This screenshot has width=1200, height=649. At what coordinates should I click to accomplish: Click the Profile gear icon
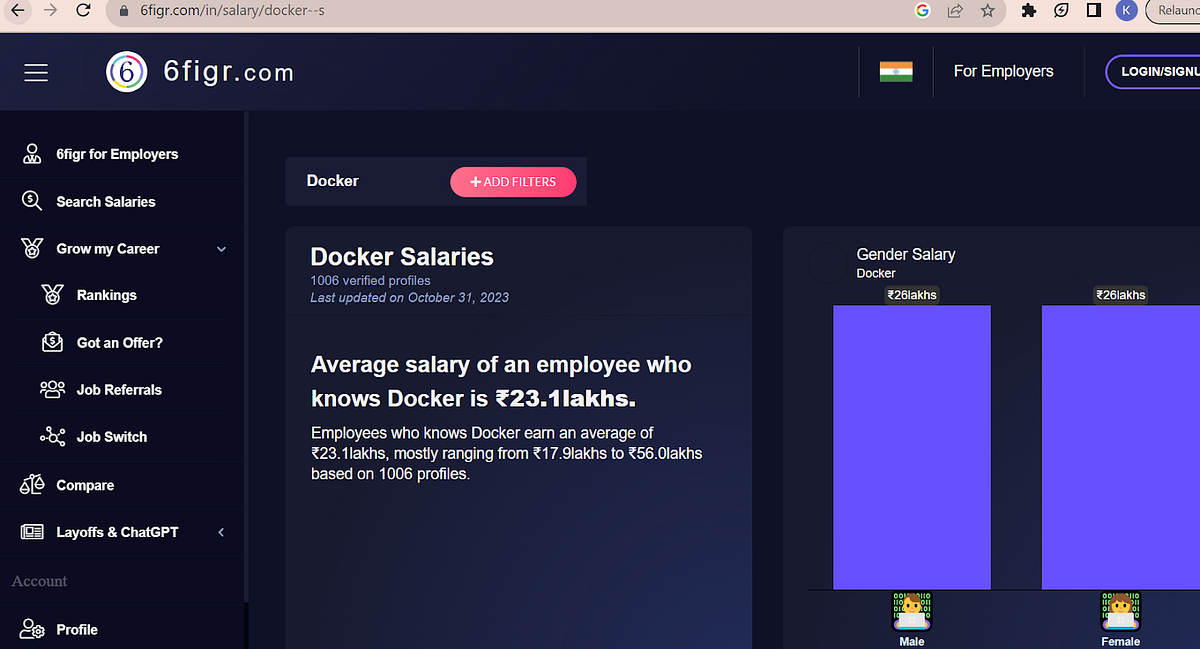coord(32,629)
